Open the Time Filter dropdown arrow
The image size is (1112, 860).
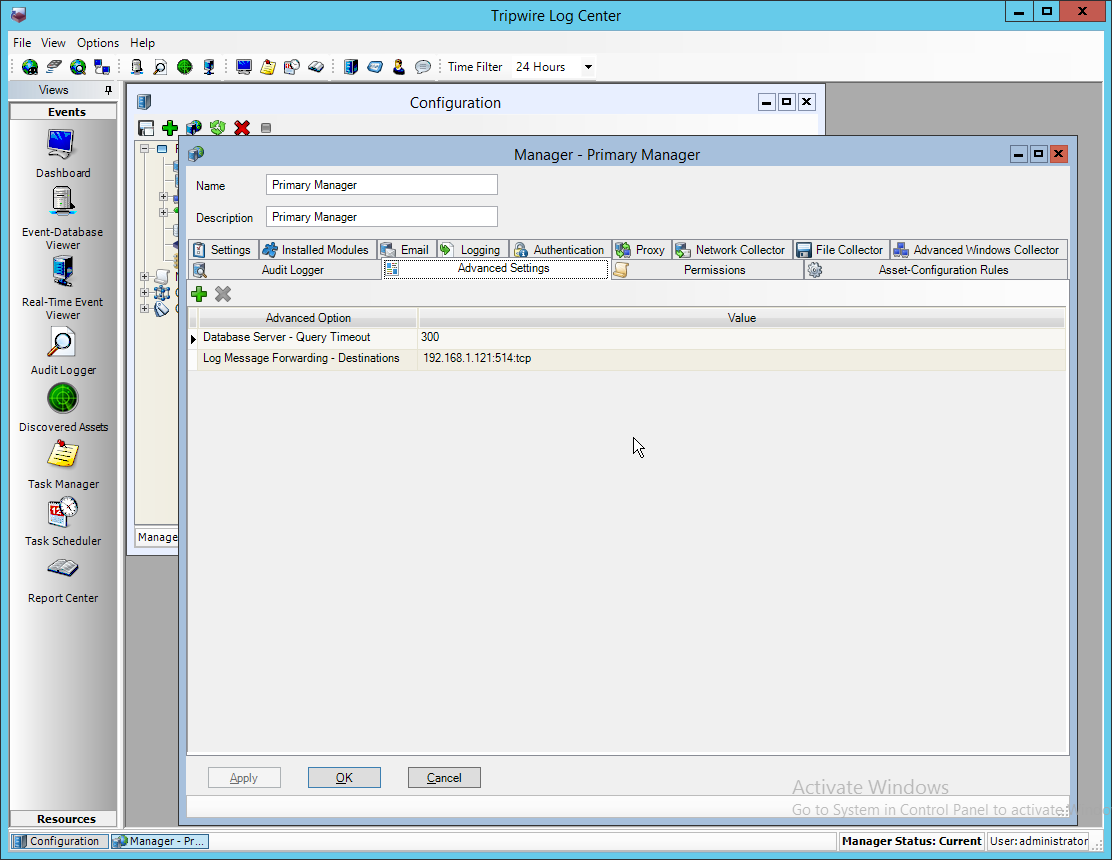click(588, 67)
